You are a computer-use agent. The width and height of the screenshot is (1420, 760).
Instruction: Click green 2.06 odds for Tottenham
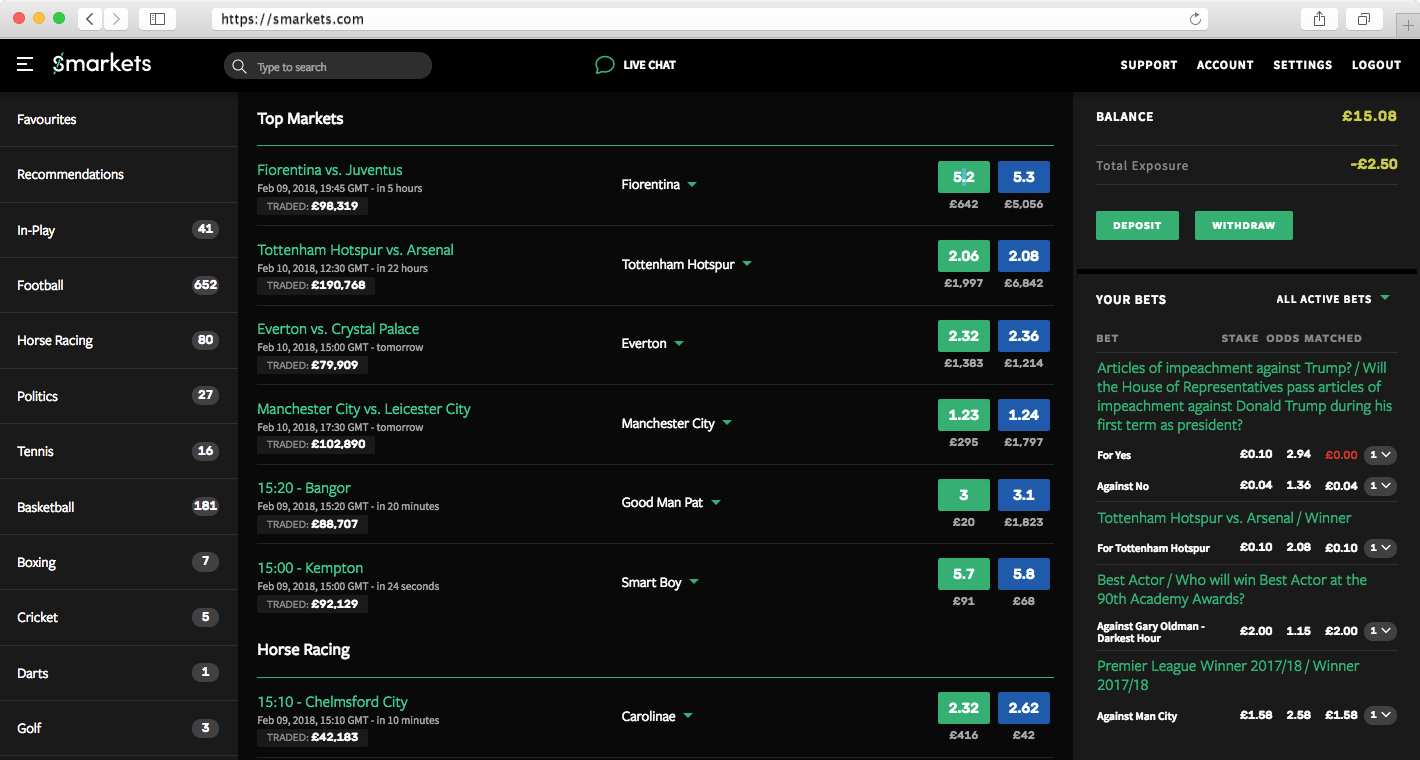click(x=963, y=256)
